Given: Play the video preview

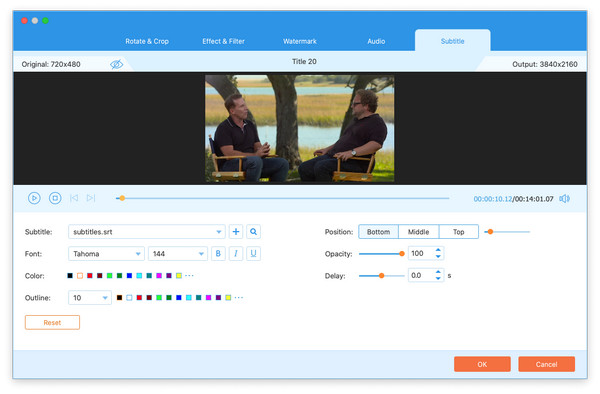Looking at the screenshot, I should coord(34,198).
